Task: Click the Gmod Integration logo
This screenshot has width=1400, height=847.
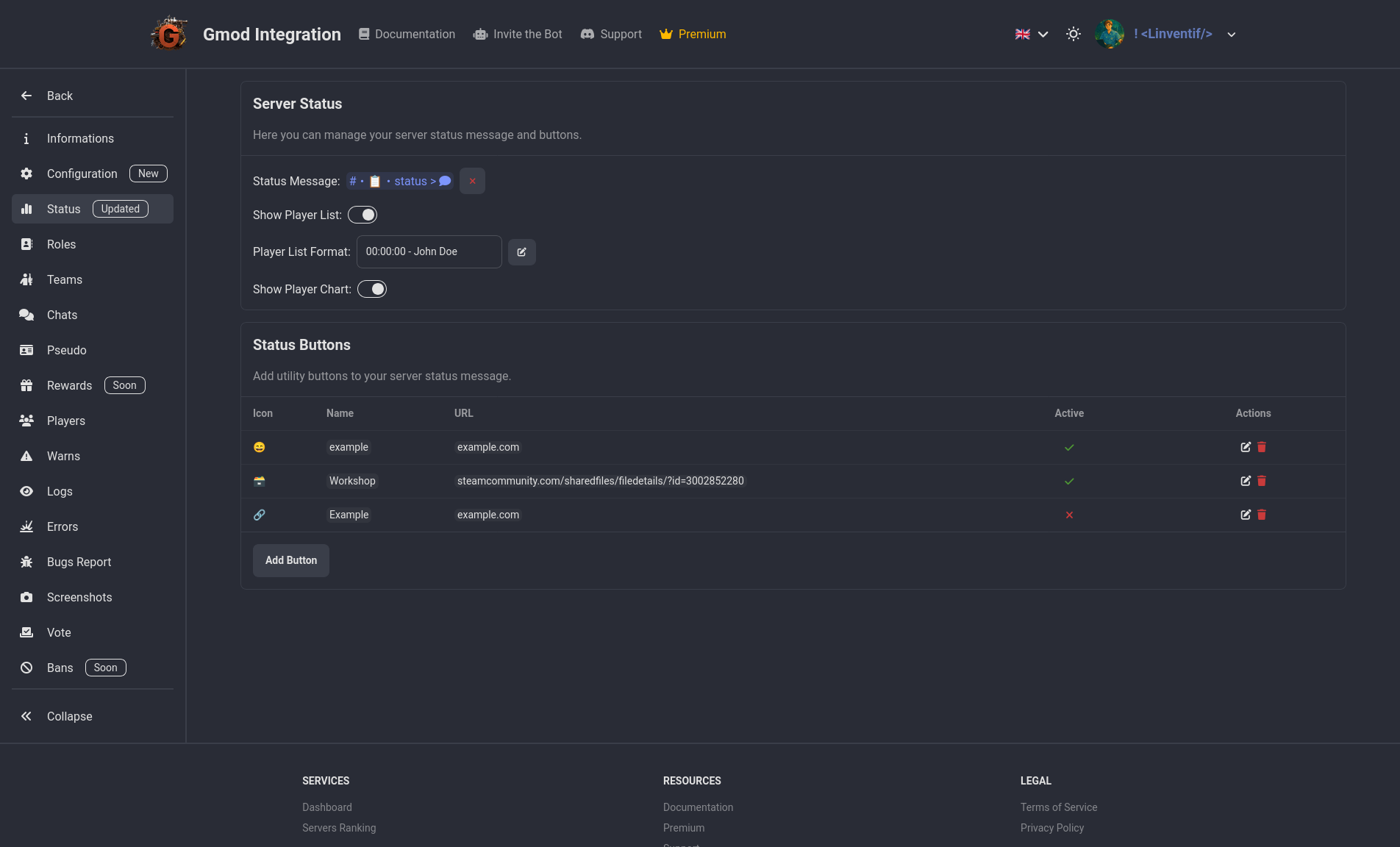Action: coord(169,34)
